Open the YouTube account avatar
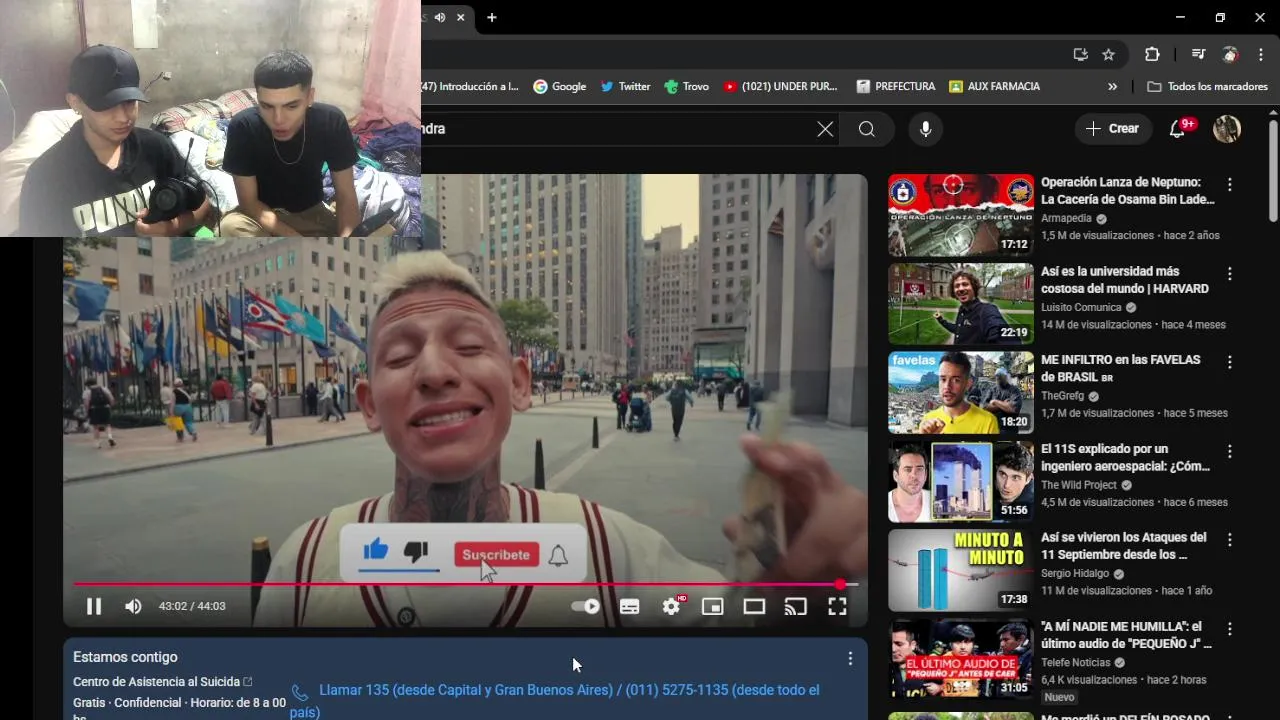The image size is (1280, 720). pos(1227,129)
